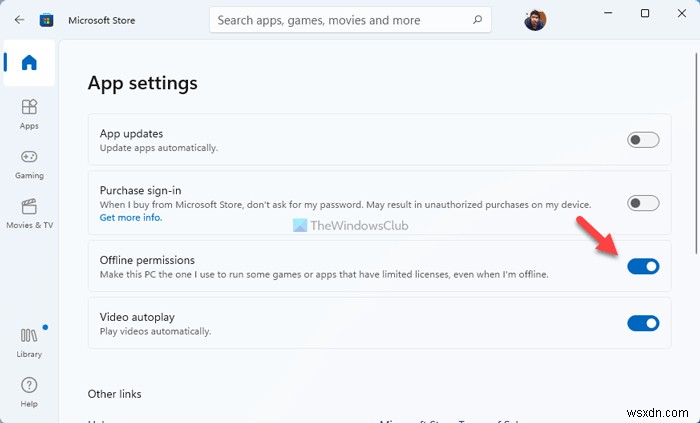Open the user profile avatar

(535, 20)
